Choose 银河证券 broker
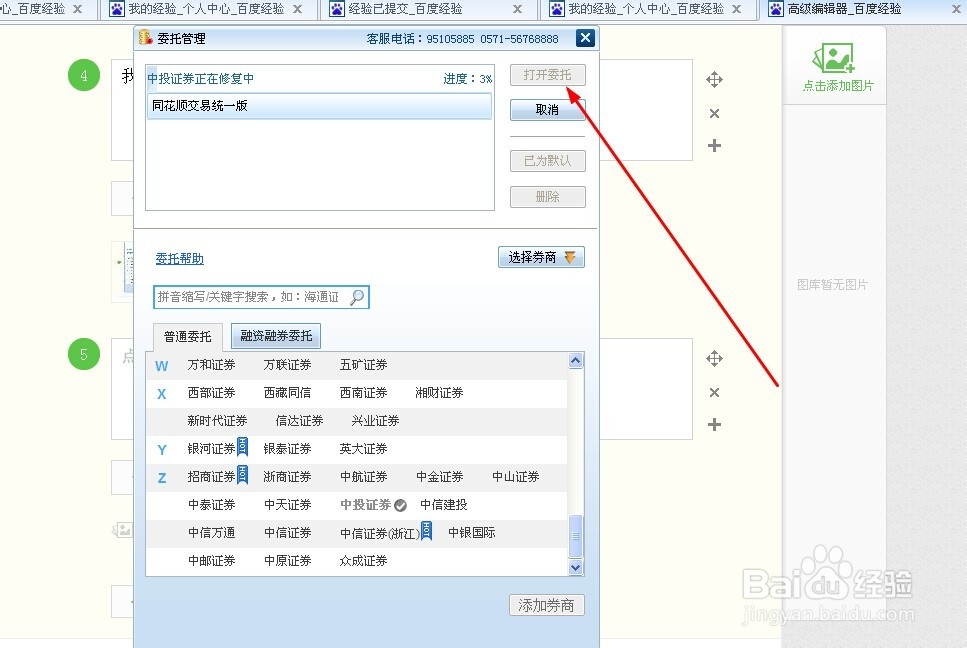 pyautogui.click(x=212, y=449)
